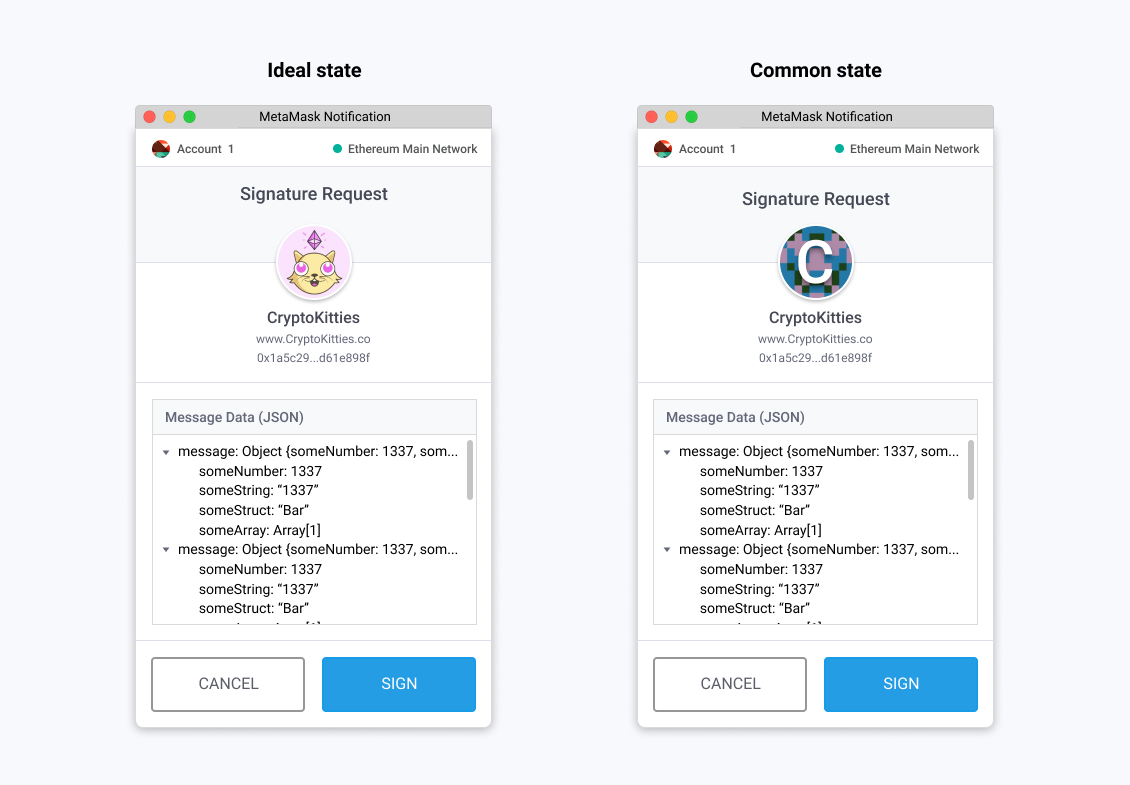
Task: Click Account 1 avatar in left window
Action: (x=161, y=149)
